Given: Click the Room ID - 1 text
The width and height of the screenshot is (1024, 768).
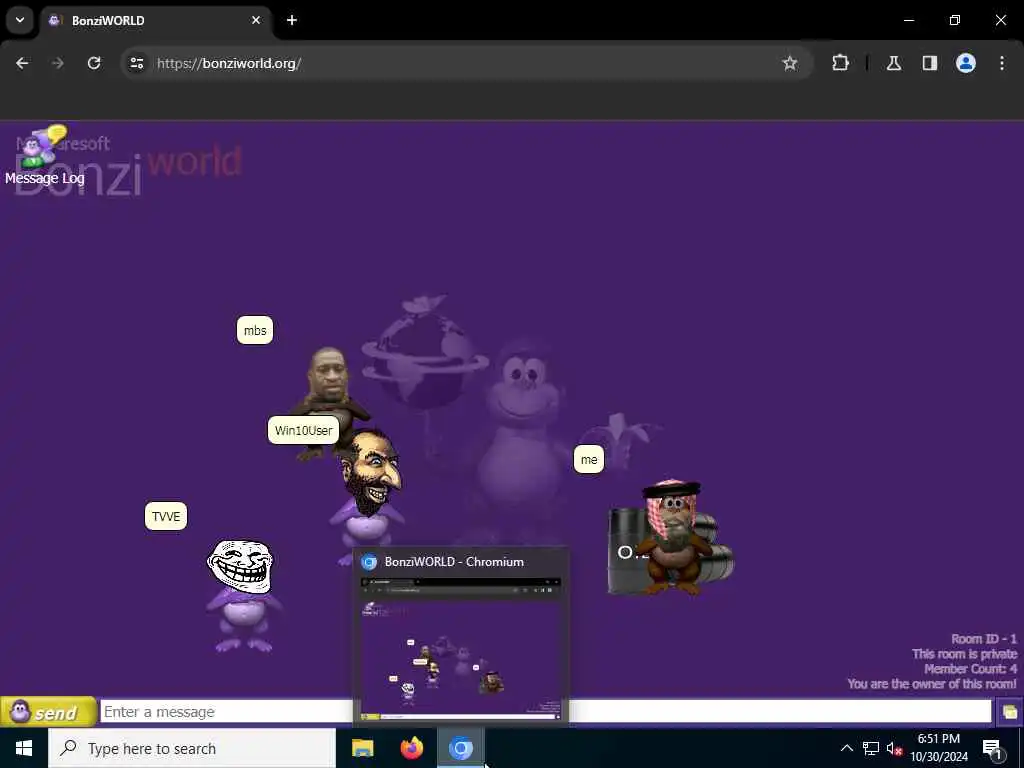Looking at the screenshot, I should click(x=984, y=639).
